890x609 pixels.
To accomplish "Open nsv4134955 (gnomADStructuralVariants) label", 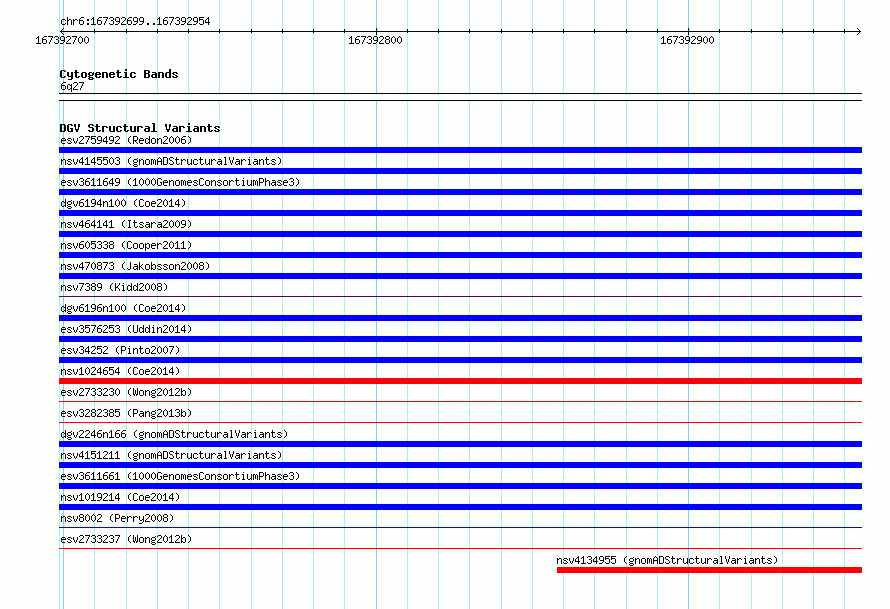I will pyautogui.click(x=667, y=560).
